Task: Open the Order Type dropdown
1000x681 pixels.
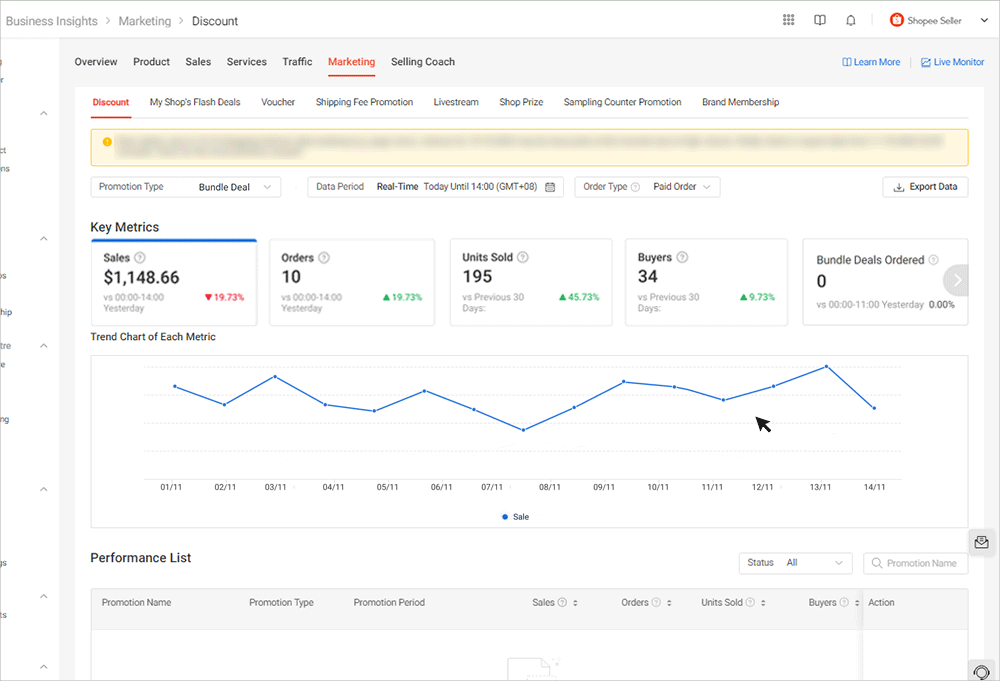Action: 647,187
